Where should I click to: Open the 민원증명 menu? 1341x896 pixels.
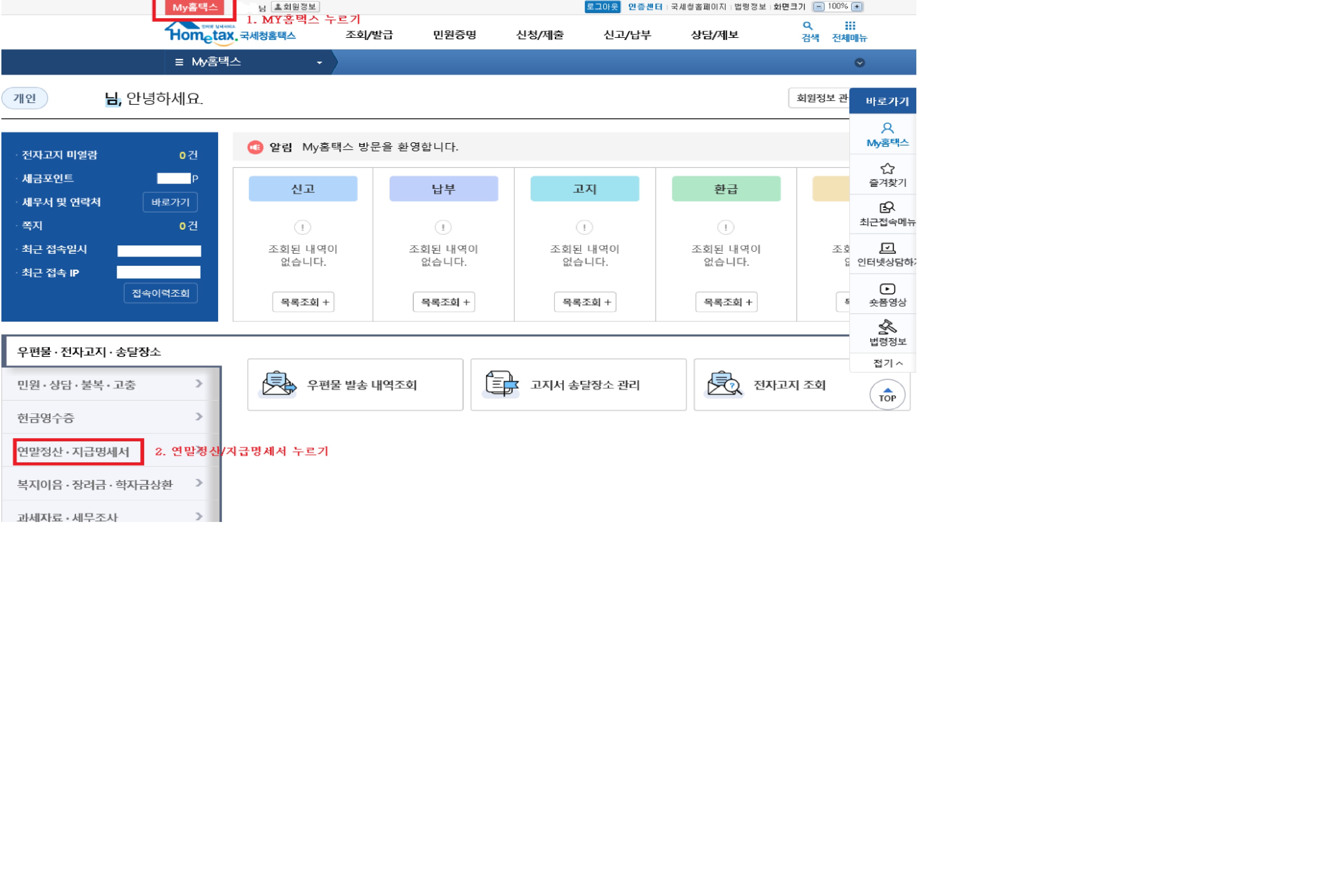454,35
